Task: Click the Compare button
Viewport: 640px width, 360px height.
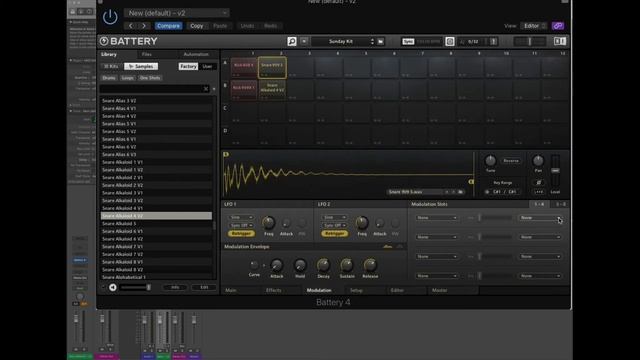Action: point(168,26)
